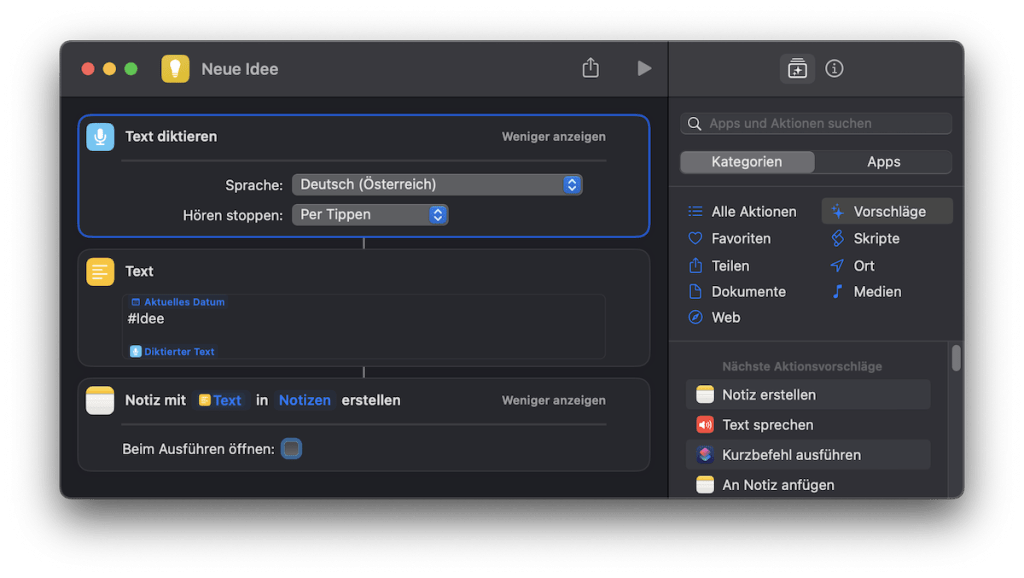Click the sidebar scrollbar thumb
The image size is (1024, 578).
(956, 357)
